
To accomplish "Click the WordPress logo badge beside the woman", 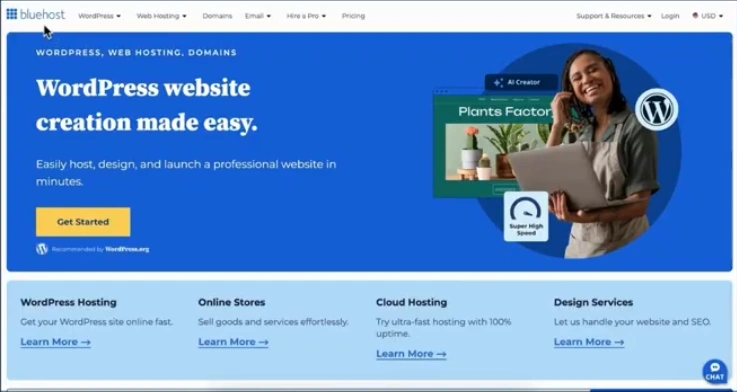I will click(657, 110).
